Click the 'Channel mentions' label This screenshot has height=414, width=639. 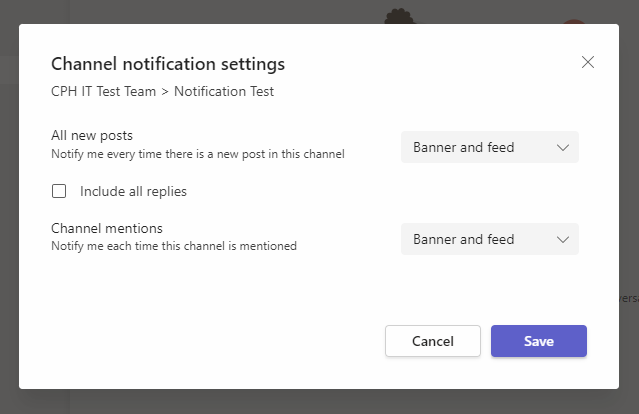(107, 228)
